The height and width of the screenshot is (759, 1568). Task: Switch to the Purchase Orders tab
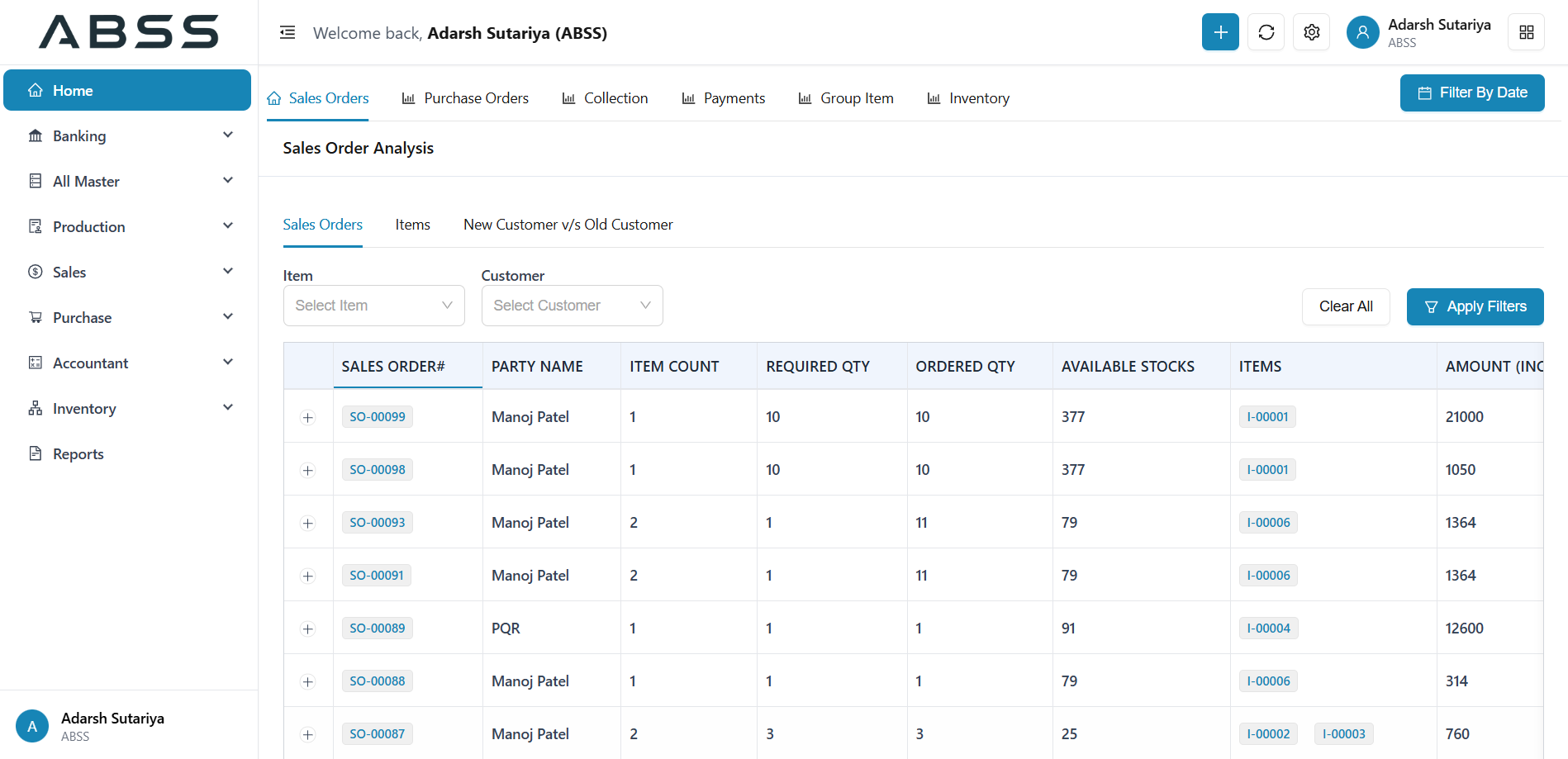[465, 98]
